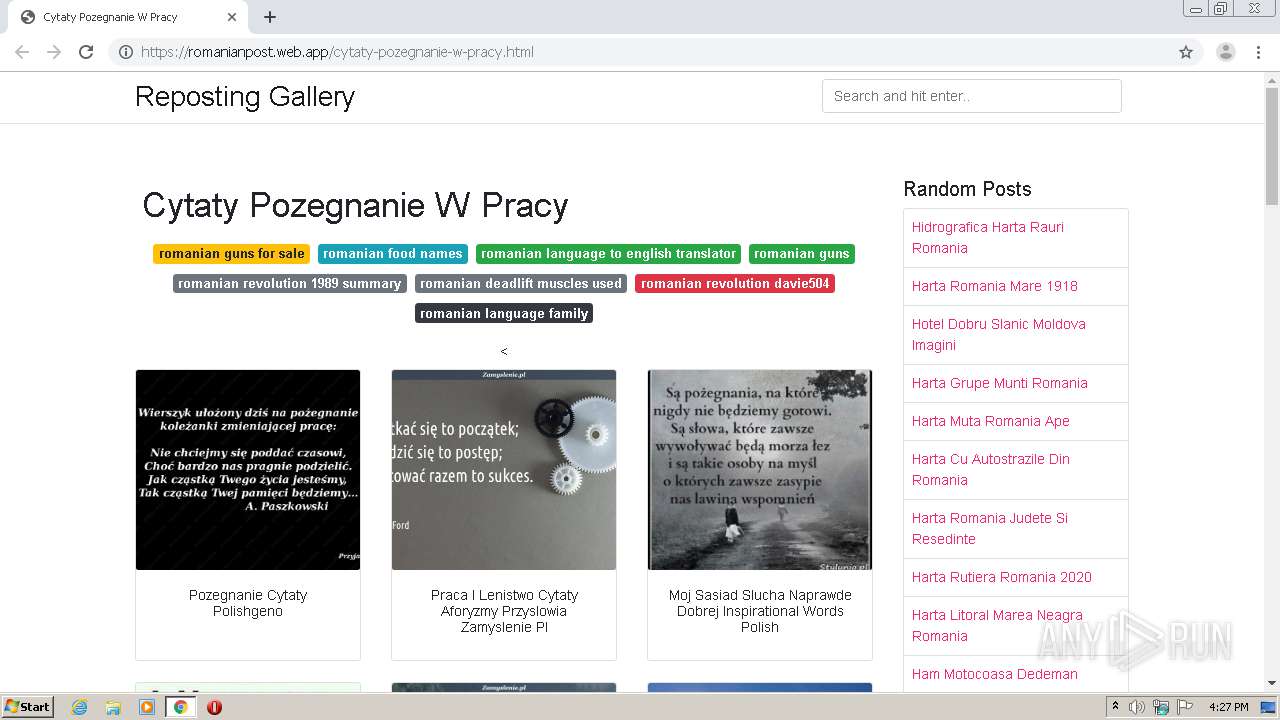Click the network tray icon

tap(1161, 707)
